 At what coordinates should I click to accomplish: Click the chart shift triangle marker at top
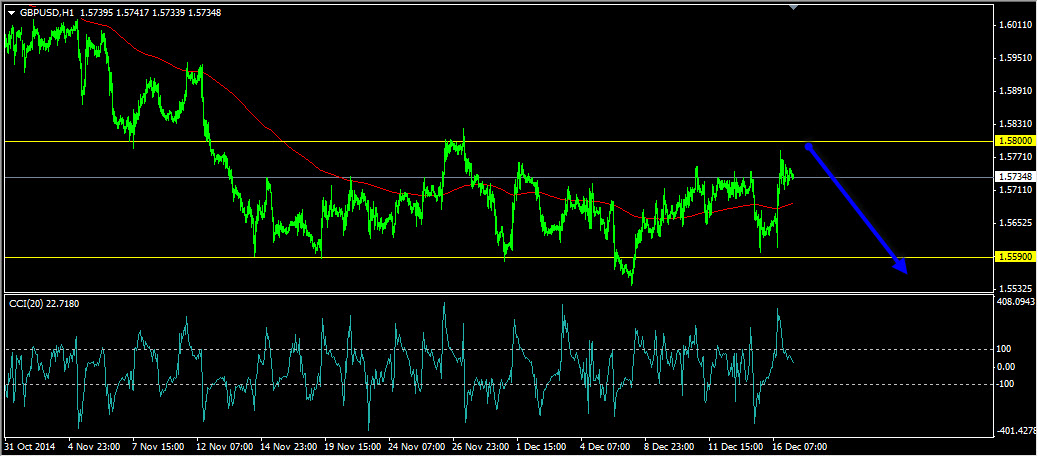point(794,7)
